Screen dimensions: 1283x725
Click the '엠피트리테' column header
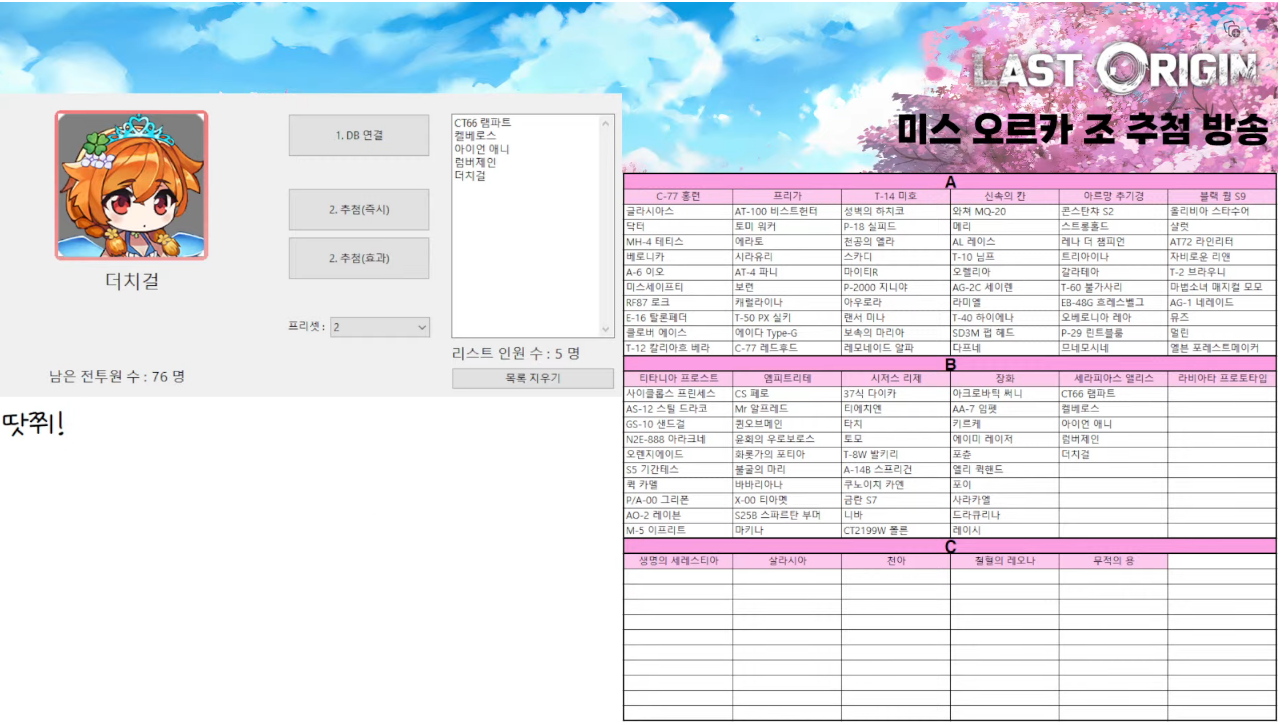click(x=787, y=378)
